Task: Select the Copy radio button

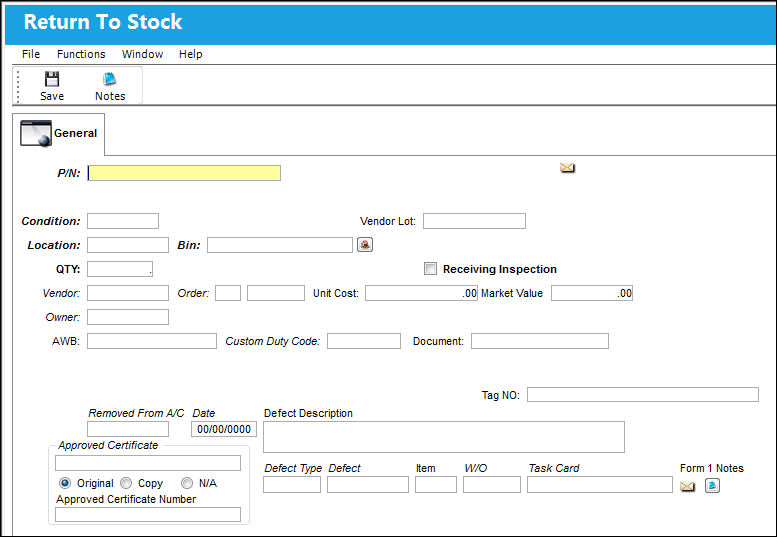Action: pos(126,483)
